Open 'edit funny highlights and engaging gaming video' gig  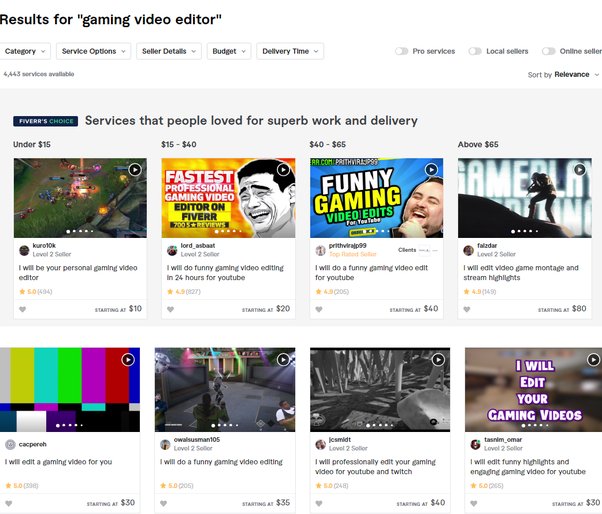click(528, 467)
